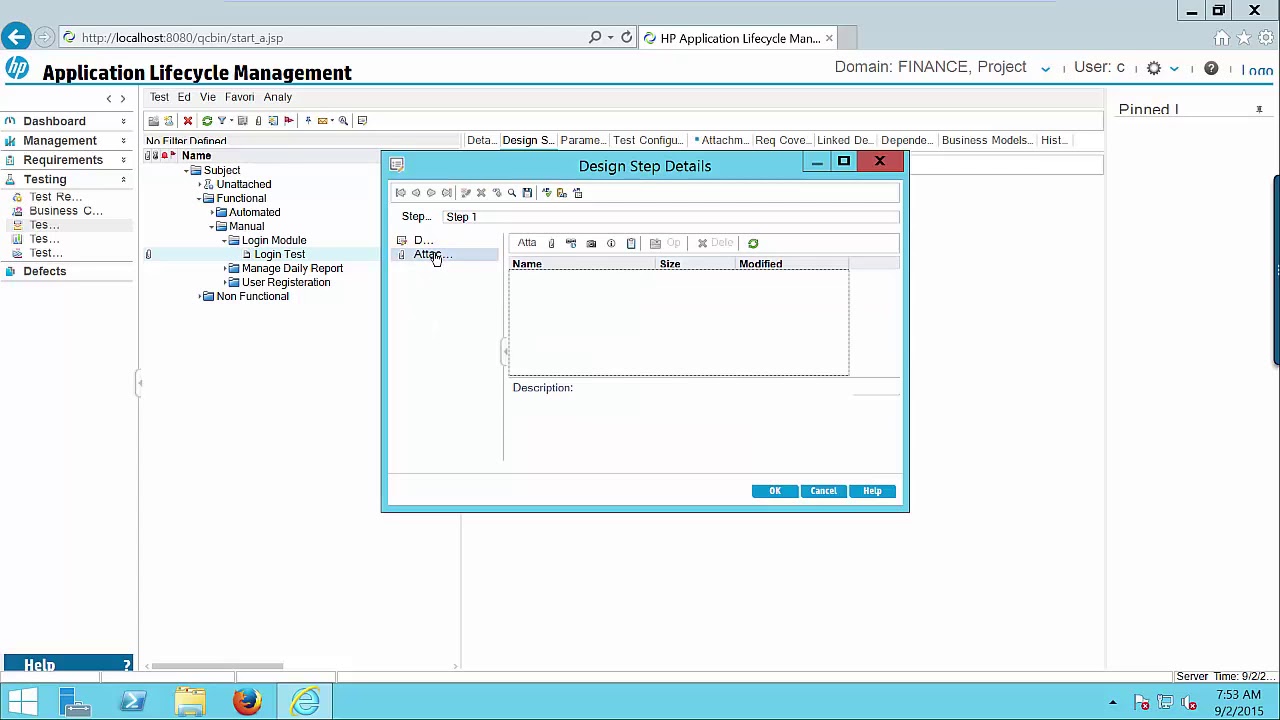
Task: Click First Step navigation icon in dialog
Action: coord(400,193)
